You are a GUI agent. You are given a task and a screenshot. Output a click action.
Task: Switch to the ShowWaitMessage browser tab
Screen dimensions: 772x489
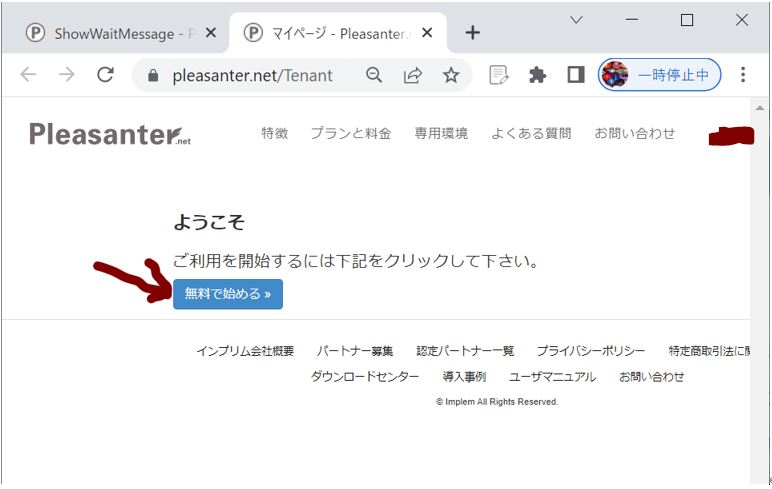(x=114, y=33)
